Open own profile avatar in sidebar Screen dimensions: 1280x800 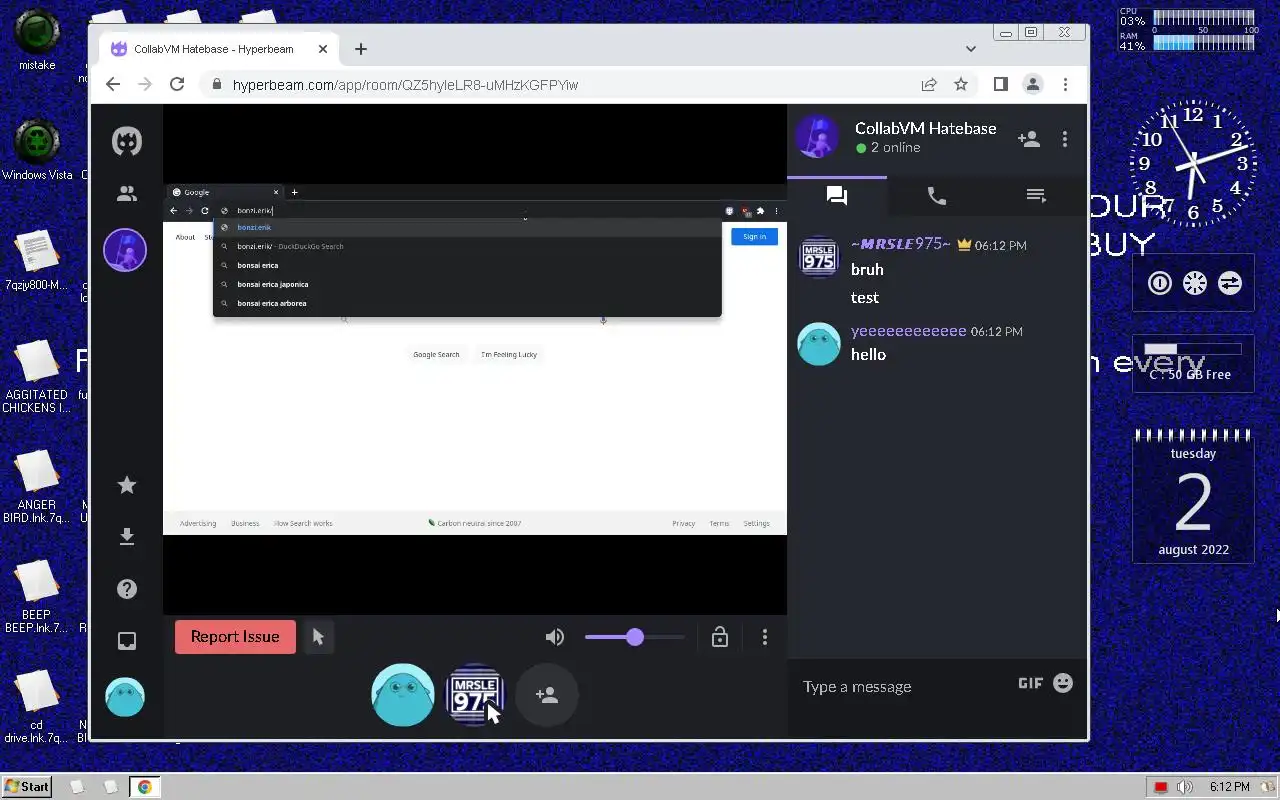point(125,697)
